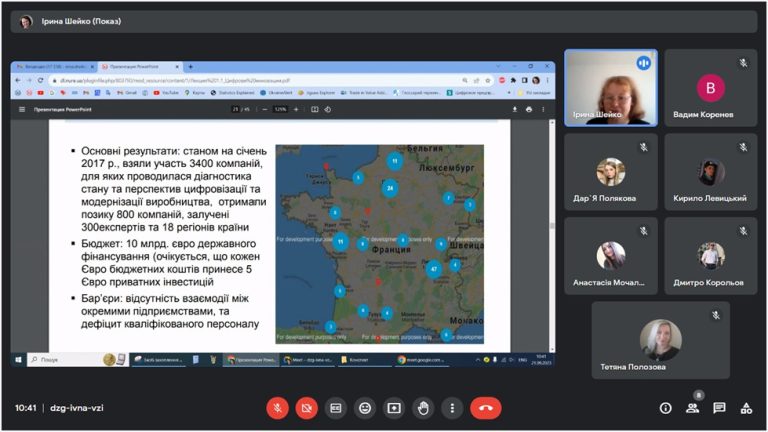
Task: Click the Ірина Шейко (Показ) presenter label
Action: pyautogui.click(x=81, y=21)
